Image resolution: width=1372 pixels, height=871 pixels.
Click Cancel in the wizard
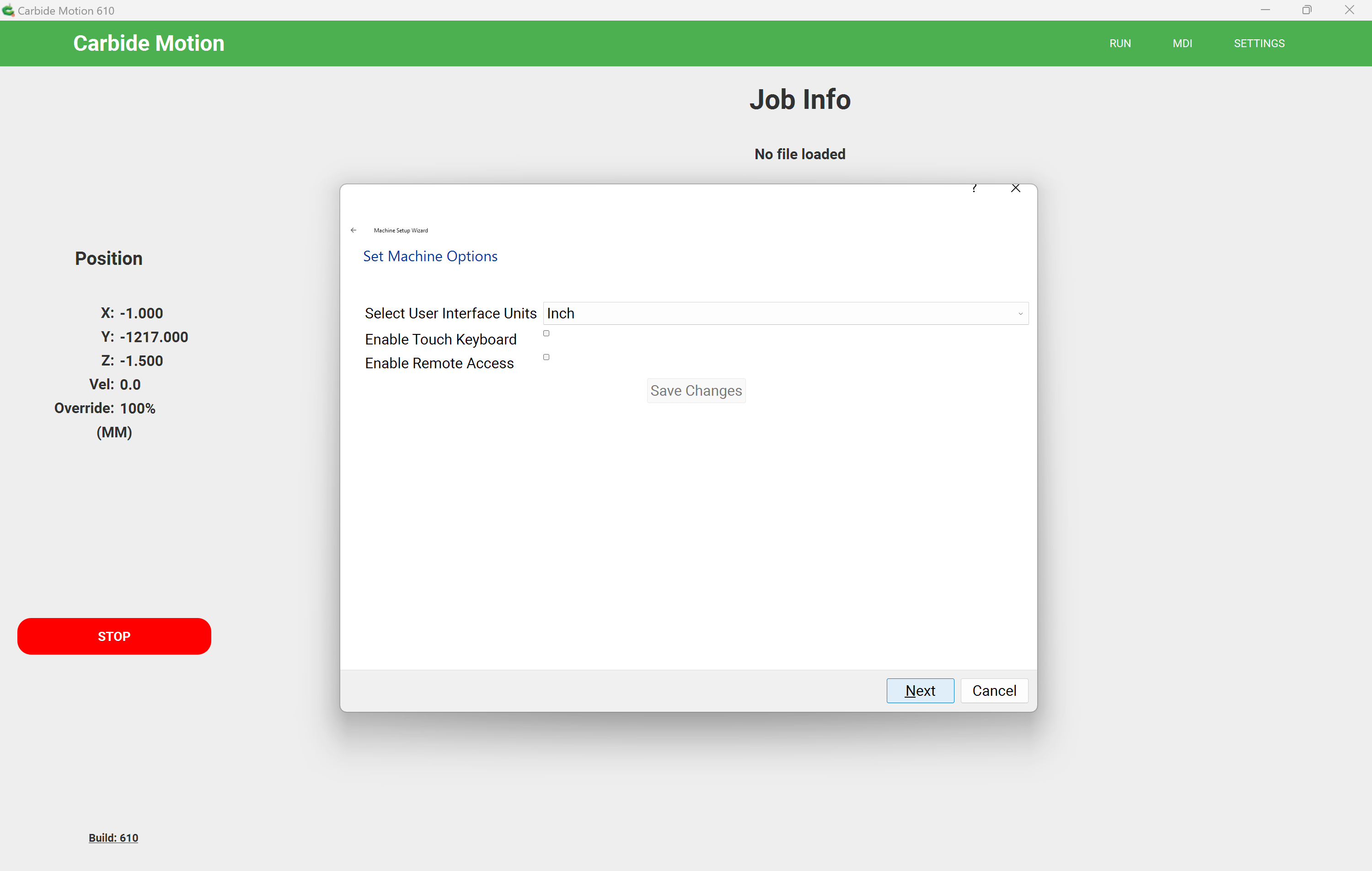point(994,691)
